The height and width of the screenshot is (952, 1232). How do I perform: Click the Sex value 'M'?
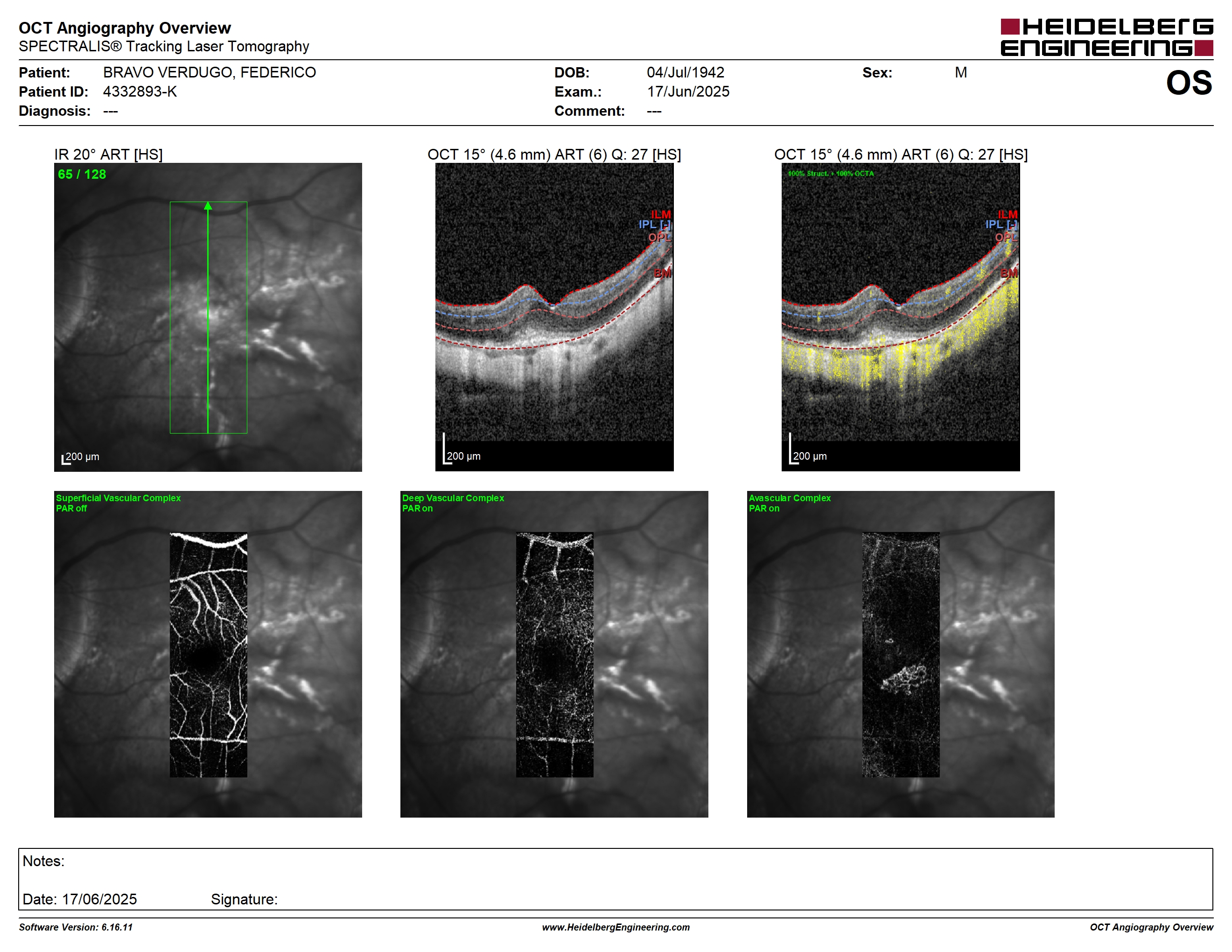961,72
